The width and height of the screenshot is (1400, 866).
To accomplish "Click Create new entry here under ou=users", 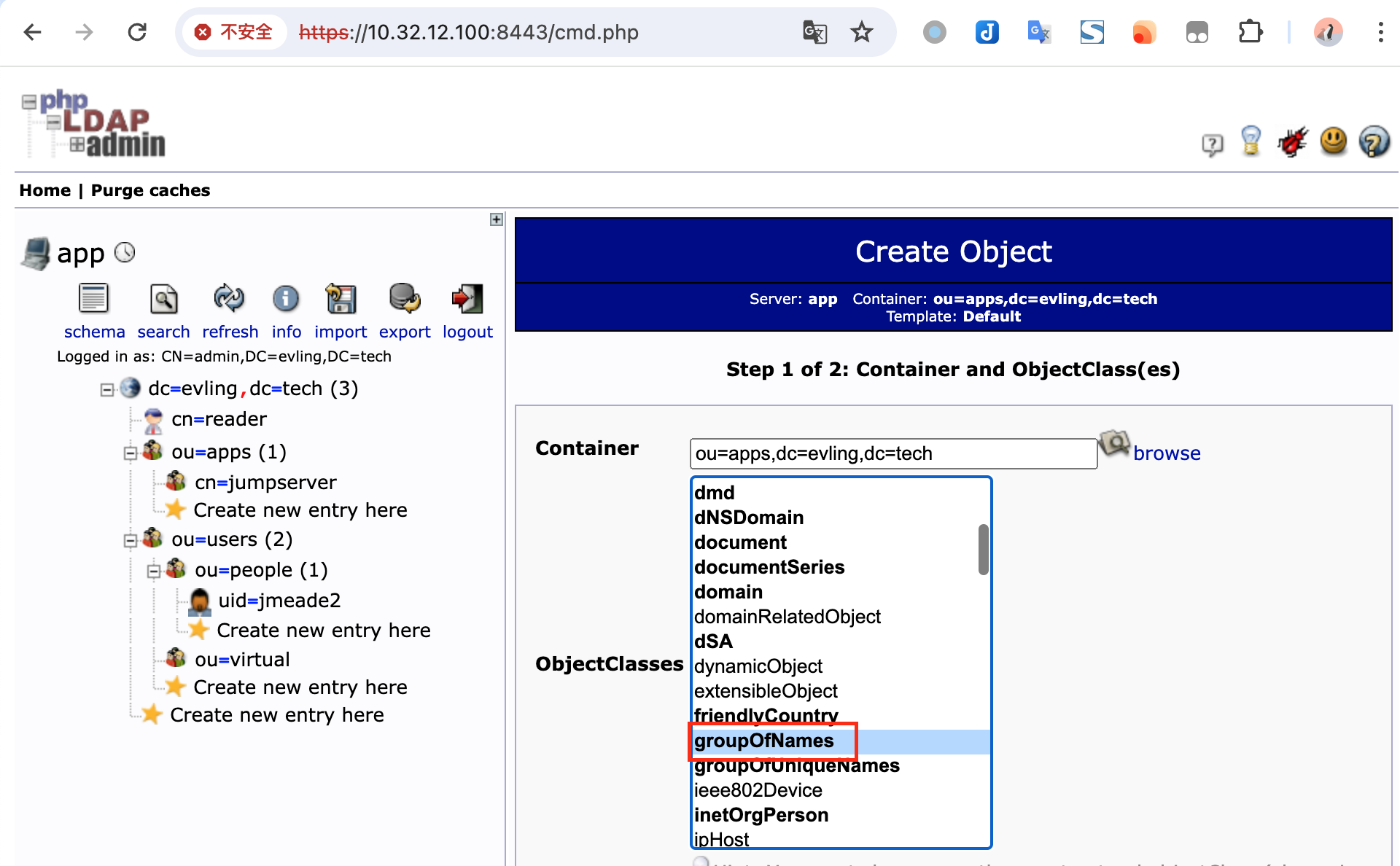I will coord(300,687).
